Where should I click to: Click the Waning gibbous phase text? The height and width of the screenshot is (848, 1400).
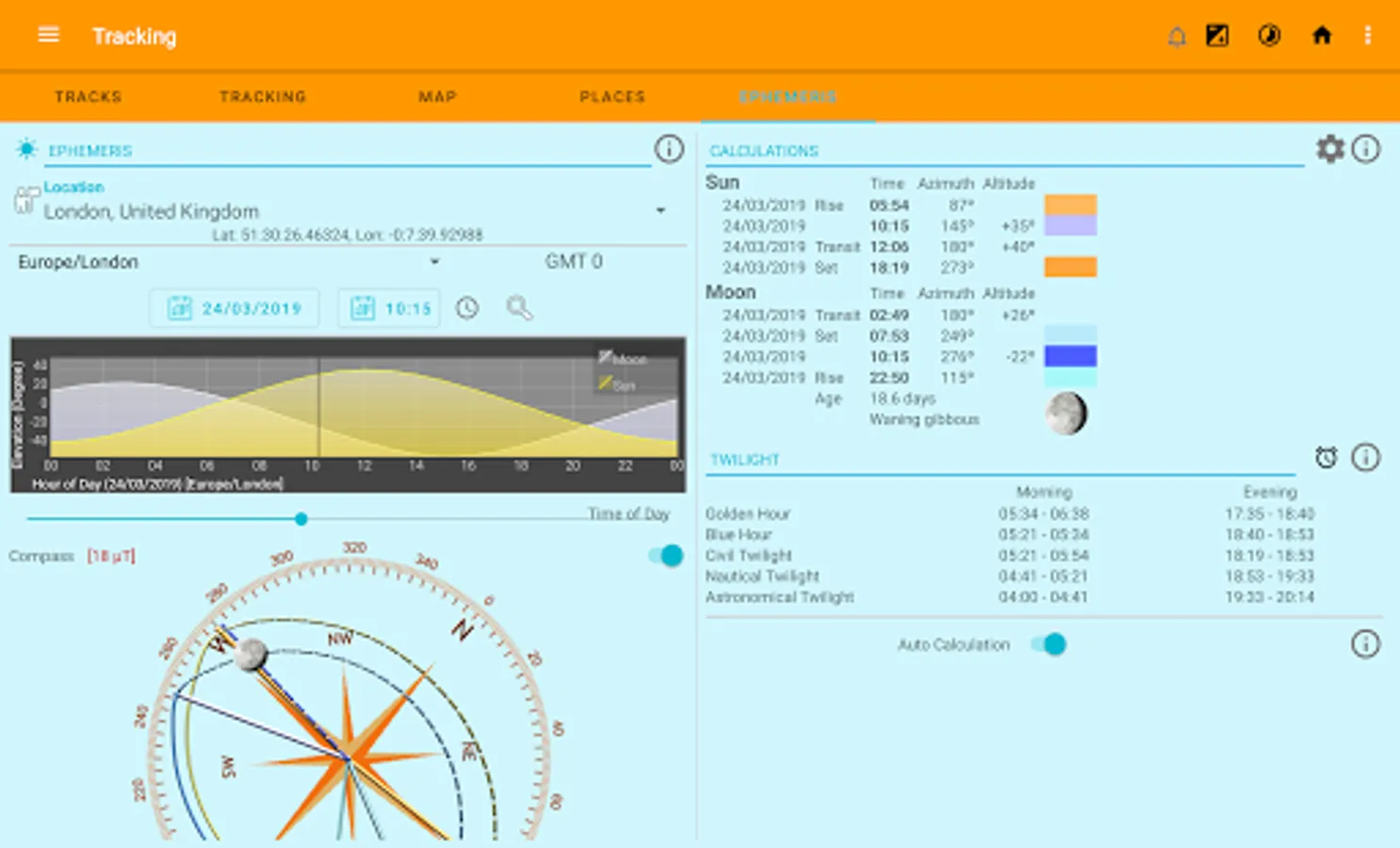click(x=924, y=419)
